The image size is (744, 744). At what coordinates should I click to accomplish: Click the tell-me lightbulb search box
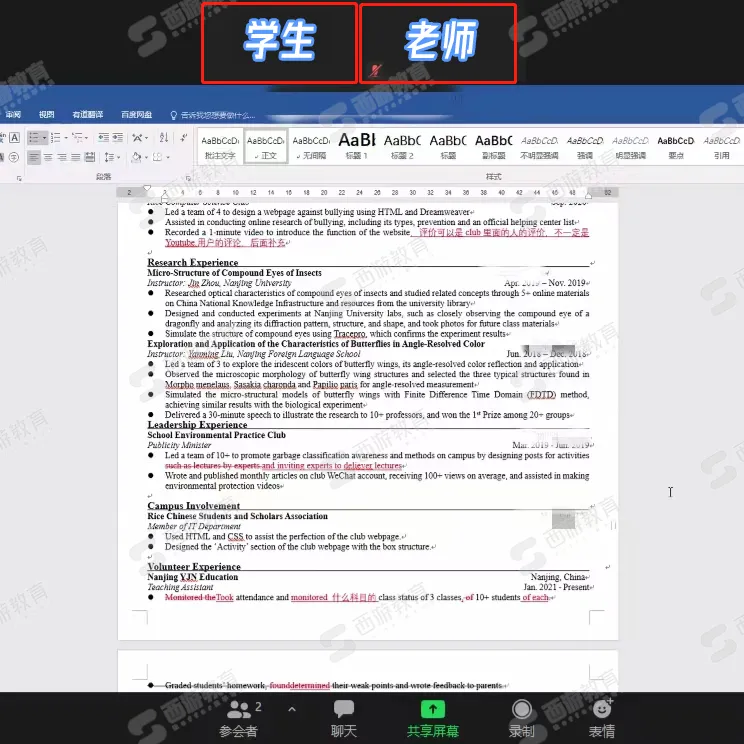tap(213, 115)
